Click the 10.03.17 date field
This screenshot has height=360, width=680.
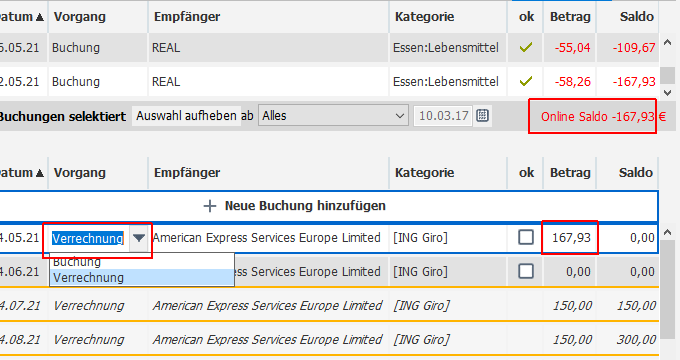tap(443, 116)
